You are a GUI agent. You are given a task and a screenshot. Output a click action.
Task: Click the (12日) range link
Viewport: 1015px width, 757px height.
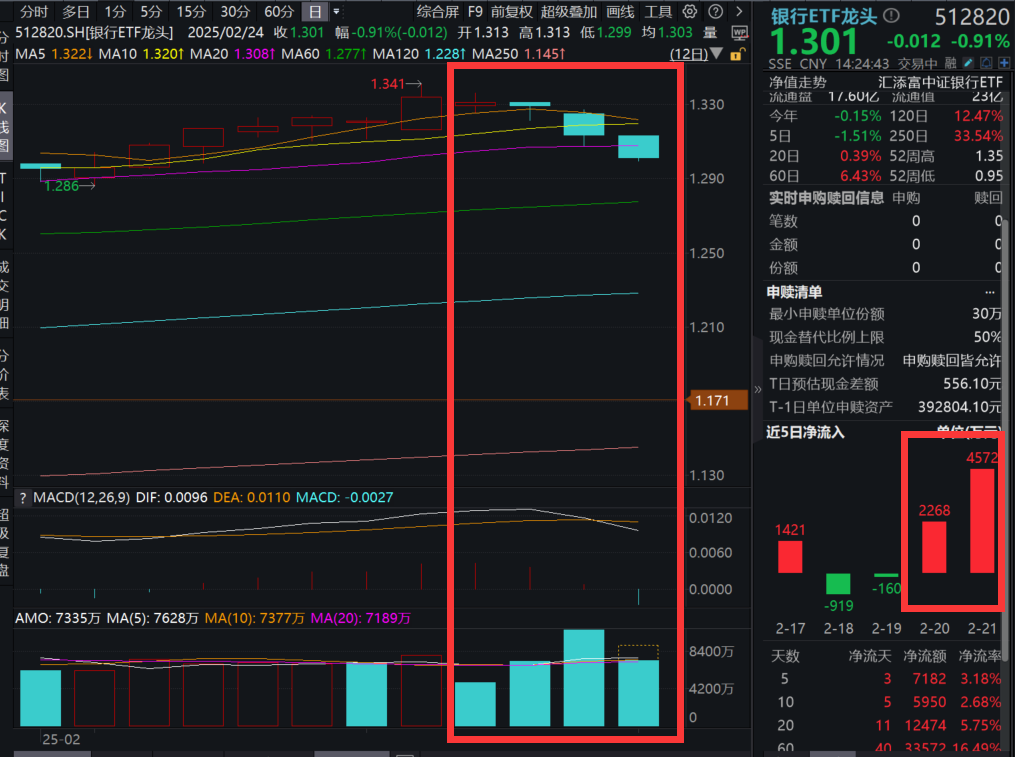coord(689,54)
